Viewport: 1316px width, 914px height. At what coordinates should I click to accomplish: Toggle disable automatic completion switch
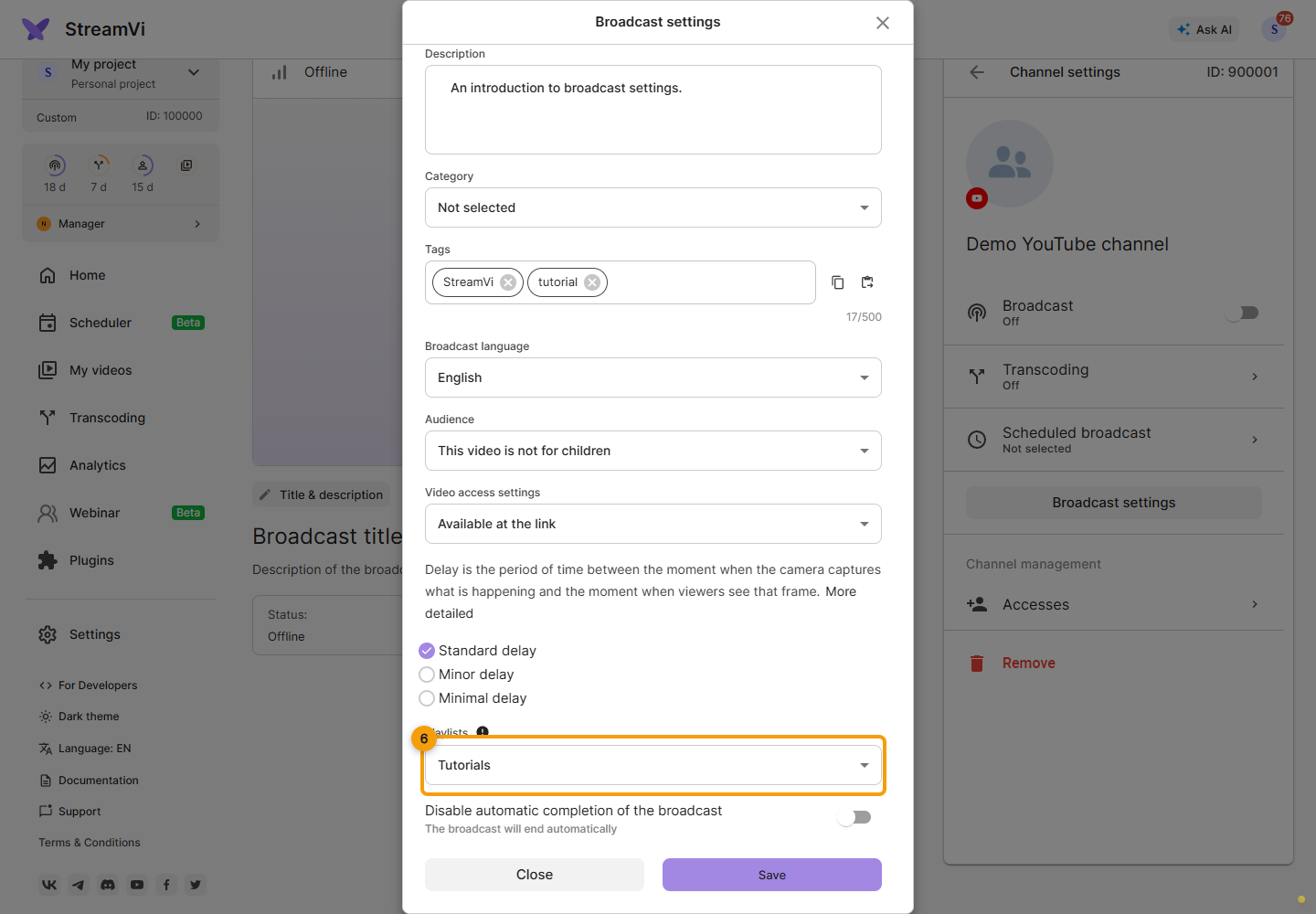tap(854, 817)
